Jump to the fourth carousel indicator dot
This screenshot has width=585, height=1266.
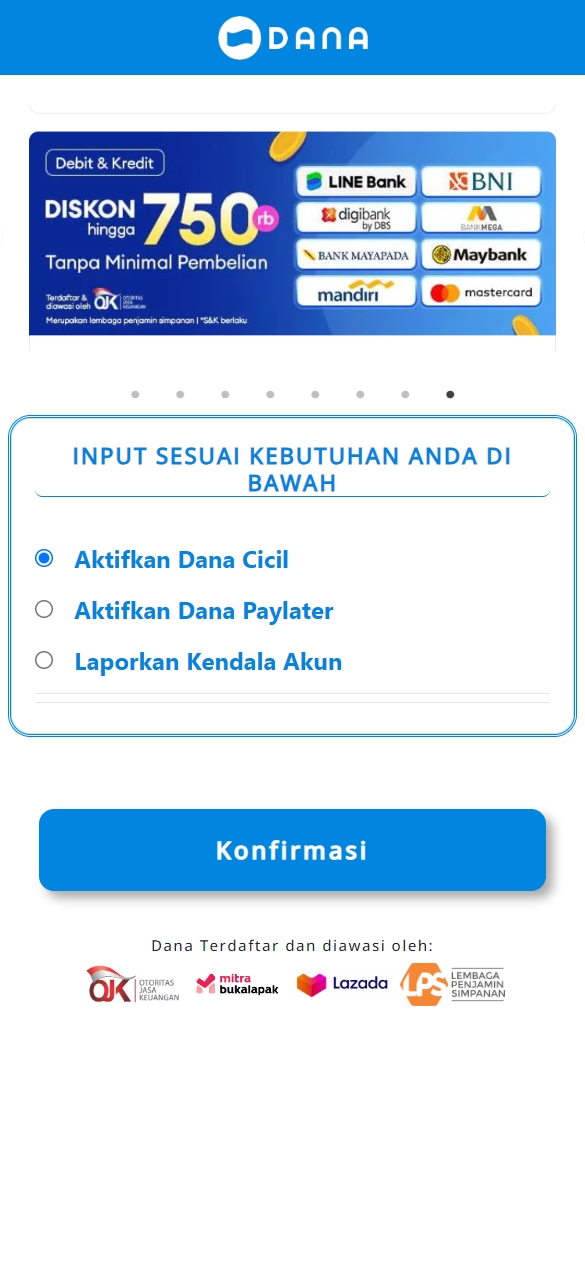pos(270,394)
